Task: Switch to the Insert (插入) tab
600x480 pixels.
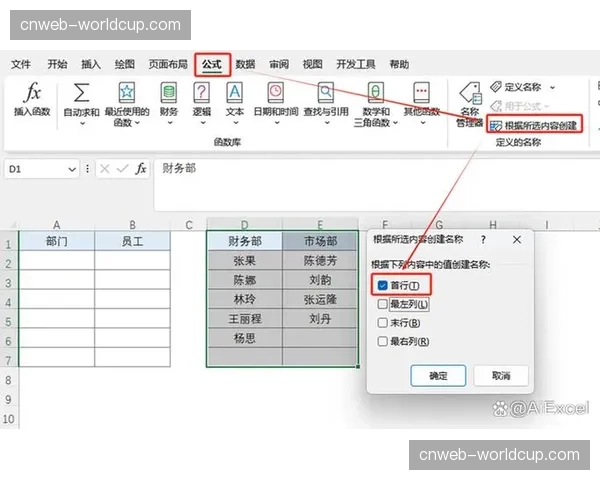Action: (91, 64)
